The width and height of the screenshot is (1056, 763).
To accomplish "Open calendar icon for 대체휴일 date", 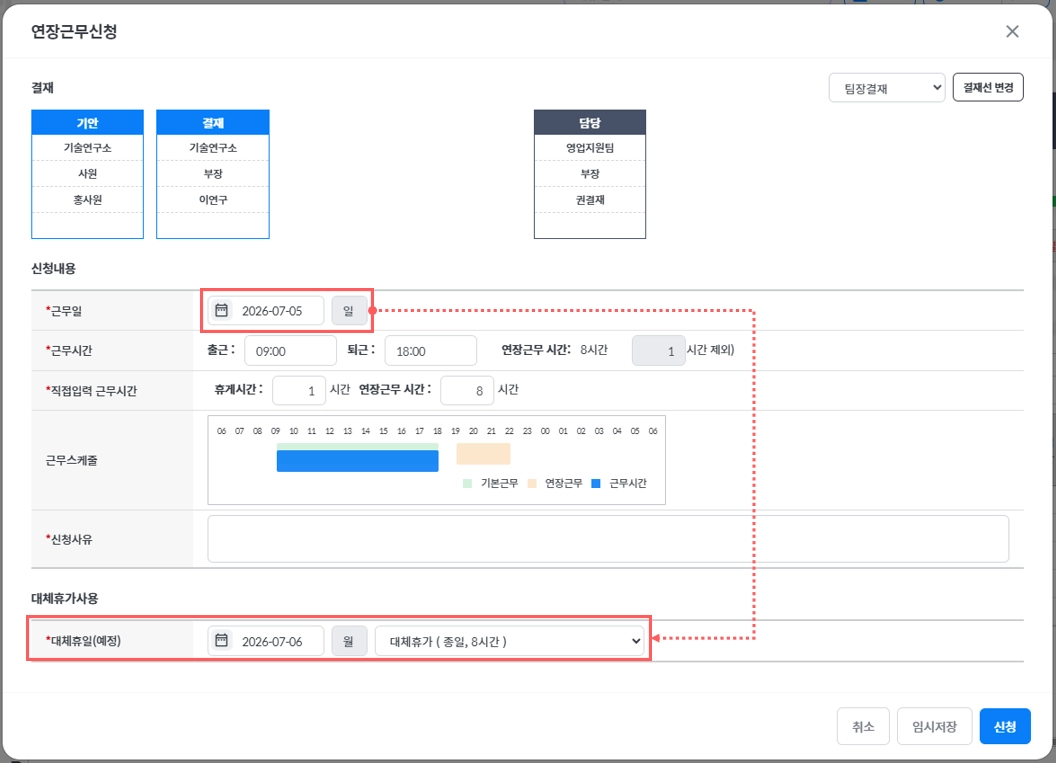I will [222, 640].
